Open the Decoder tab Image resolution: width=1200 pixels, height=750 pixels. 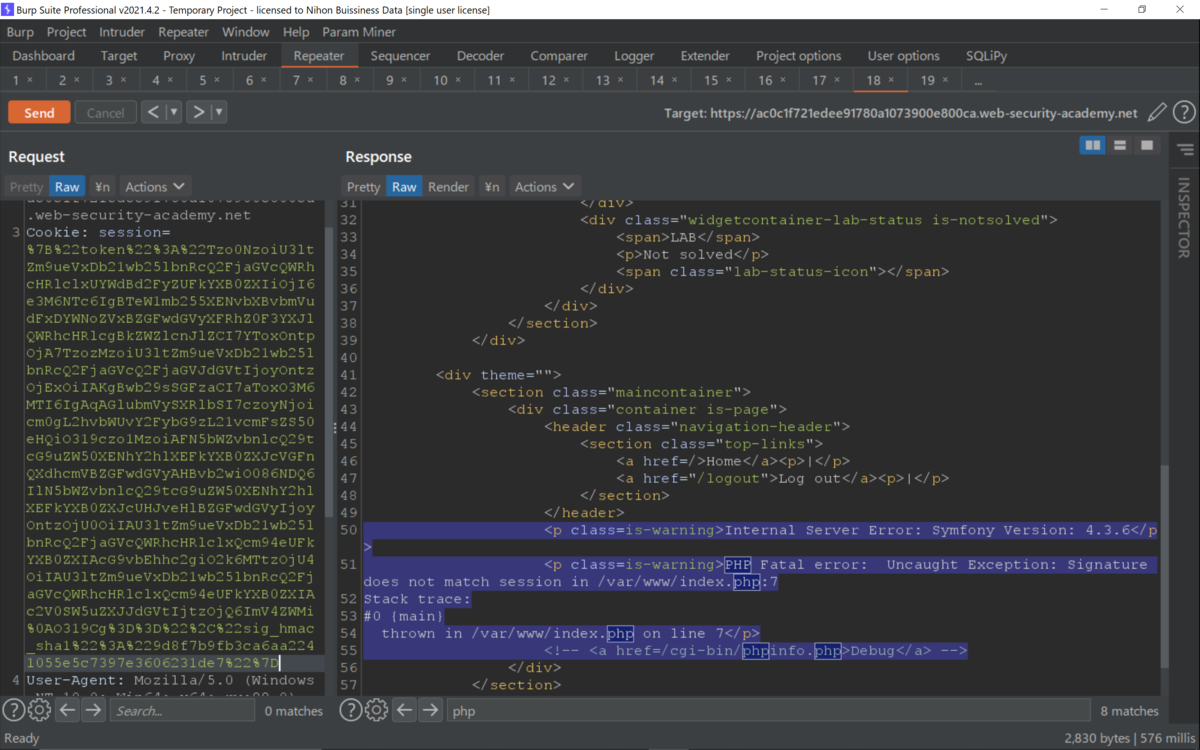coord(480,56)
